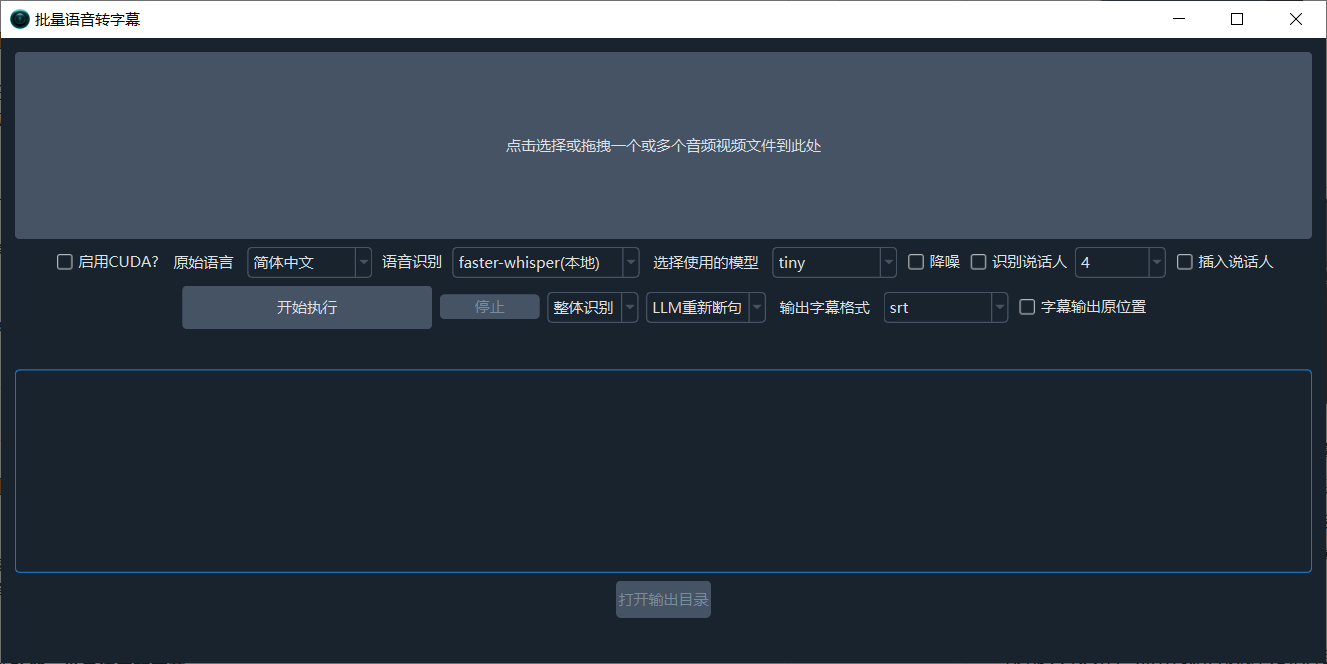Open the 整体识别 mode dropdown
This screenshot has height=664, width=1327.
[x=592, y=307]
